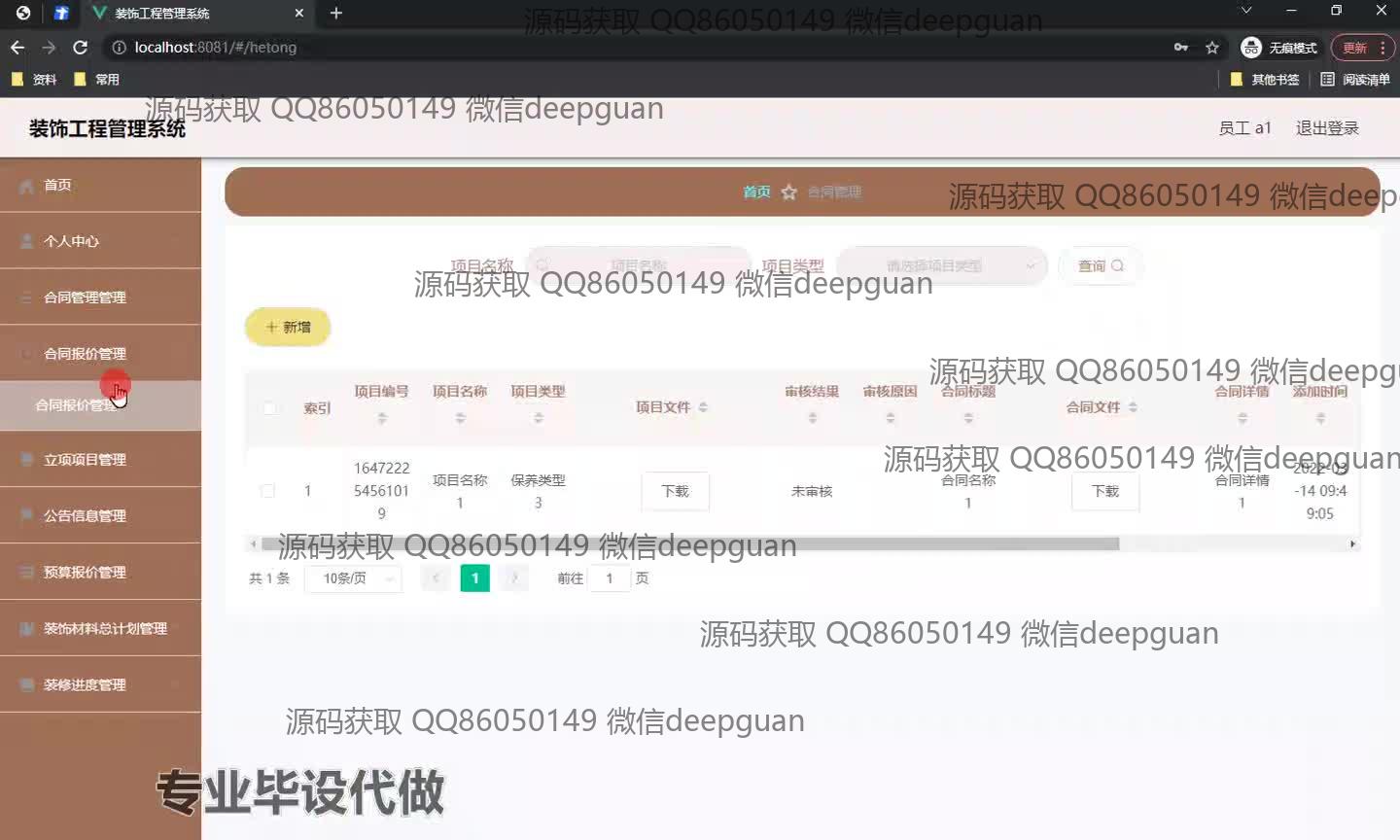The width and height of the screenshot is (1400, 840).
Task: Click the table scrollbar left arrow
Action: coord(254,544)
